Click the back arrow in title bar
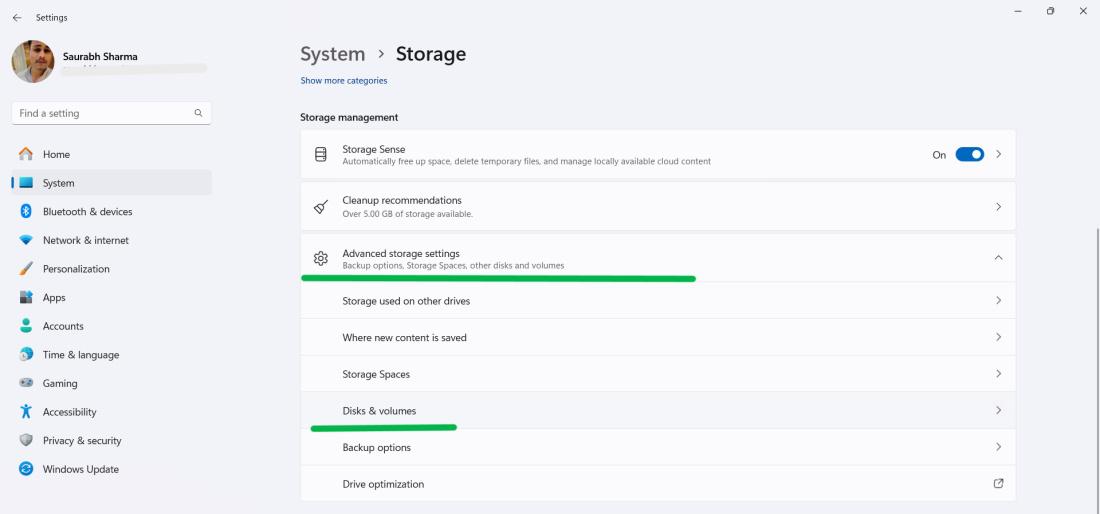The height and width of the screenshot is (514, 1100). 17,18
